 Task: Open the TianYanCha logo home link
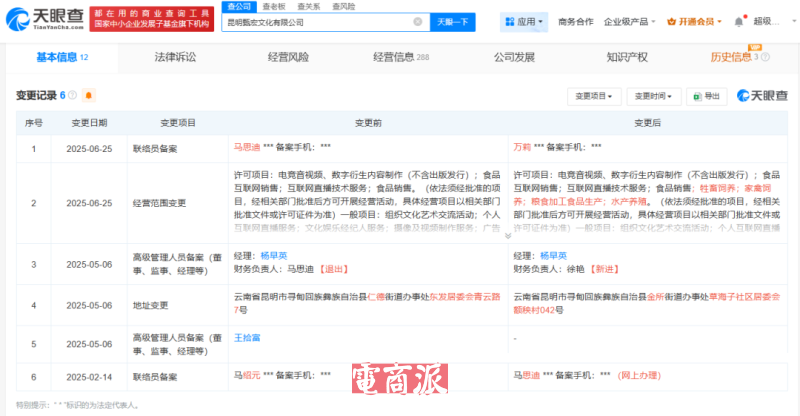(x=45, y=19)
